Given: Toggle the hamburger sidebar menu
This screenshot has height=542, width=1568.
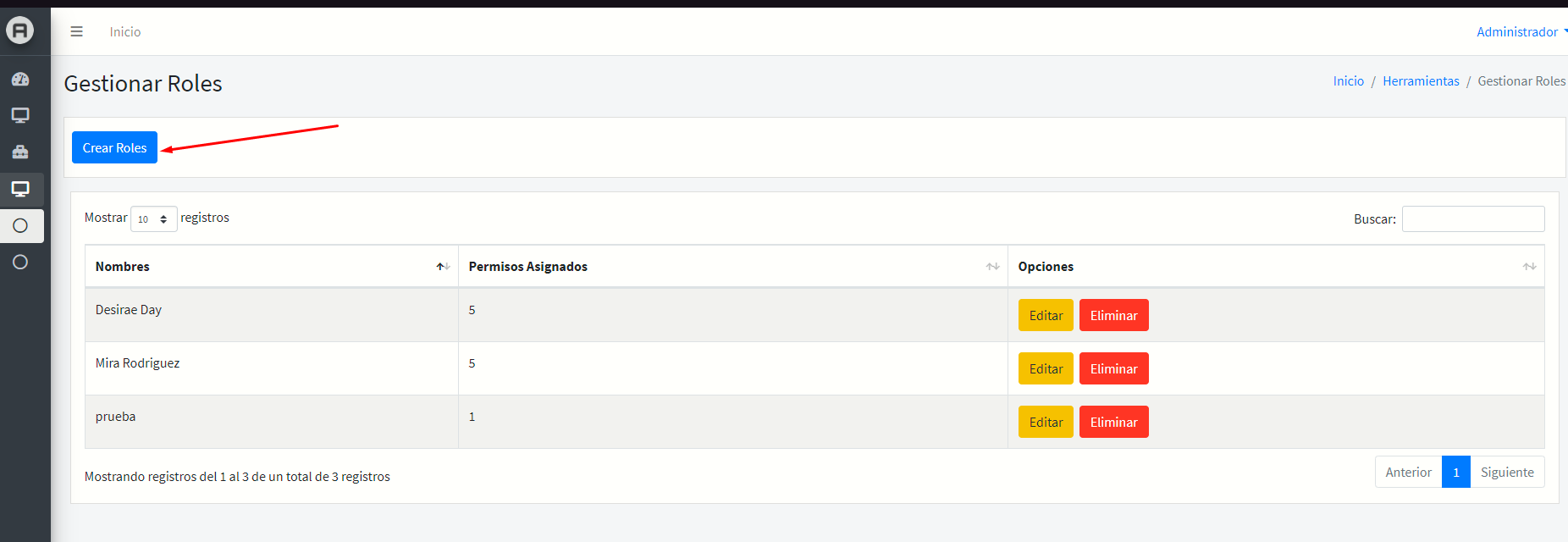Looking at the screenshot, I should [x=76, y=31].
